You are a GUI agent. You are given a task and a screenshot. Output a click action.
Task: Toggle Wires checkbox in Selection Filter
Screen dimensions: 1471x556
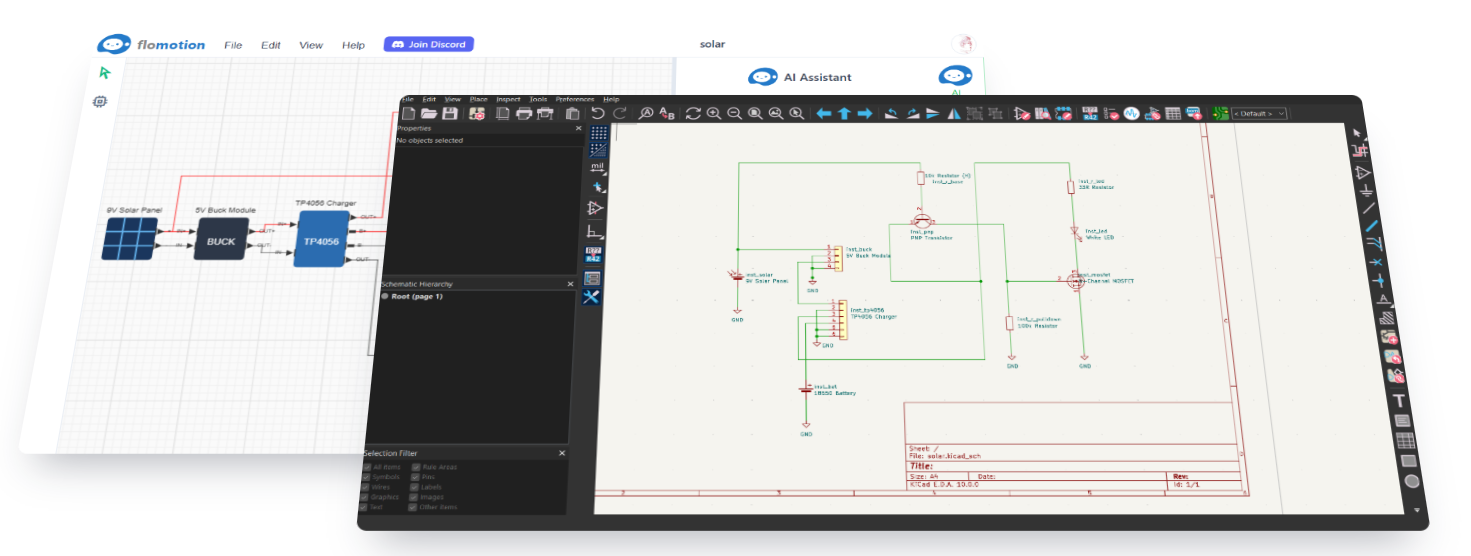[365, 487]
